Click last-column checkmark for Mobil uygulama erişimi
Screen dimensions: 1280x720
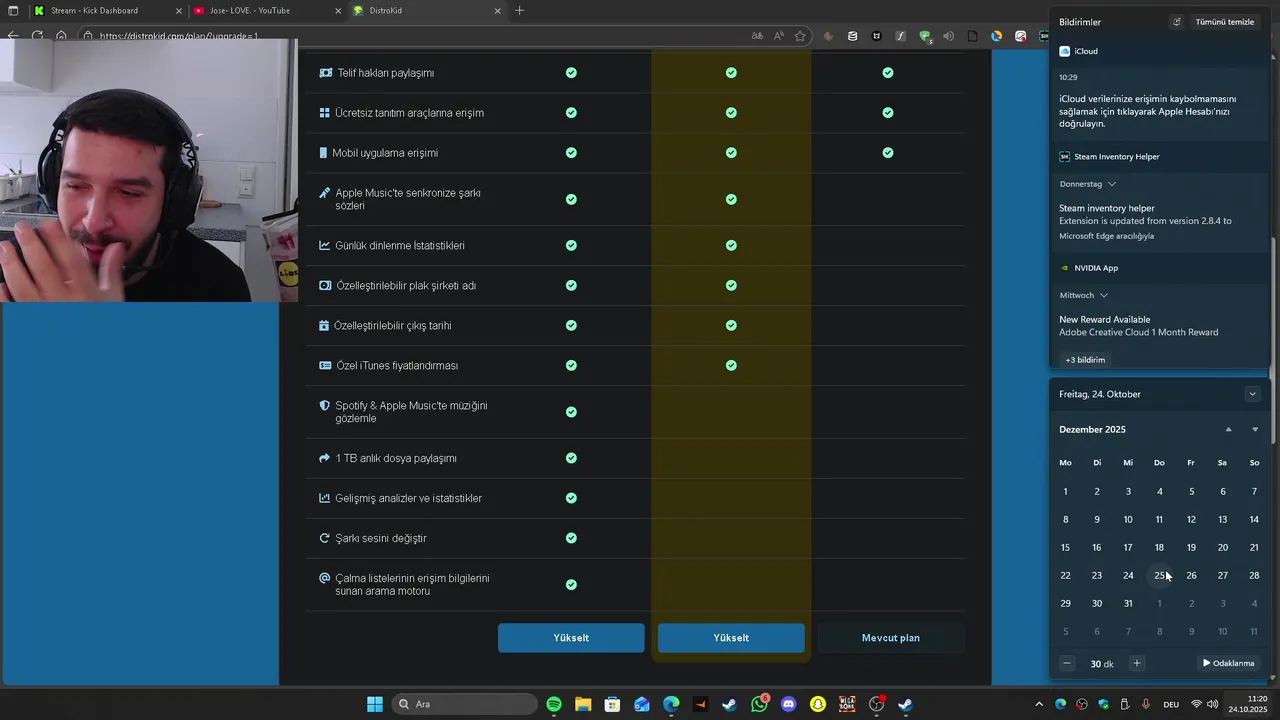tap(888, 153)
